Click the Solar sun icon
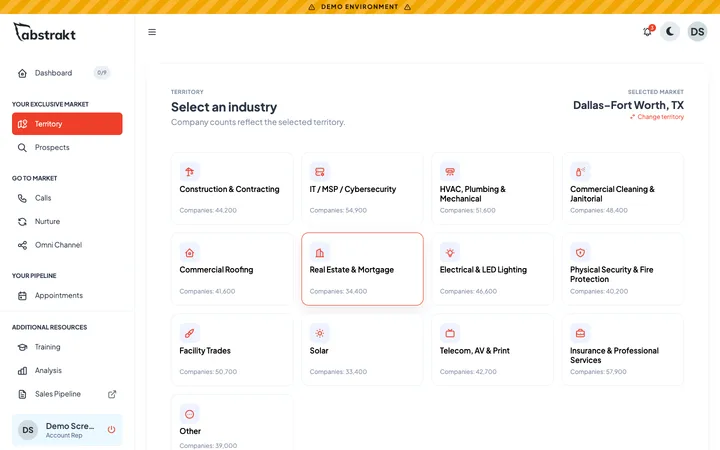The height and width of the screenshot is (450, 720). point(320,333)
